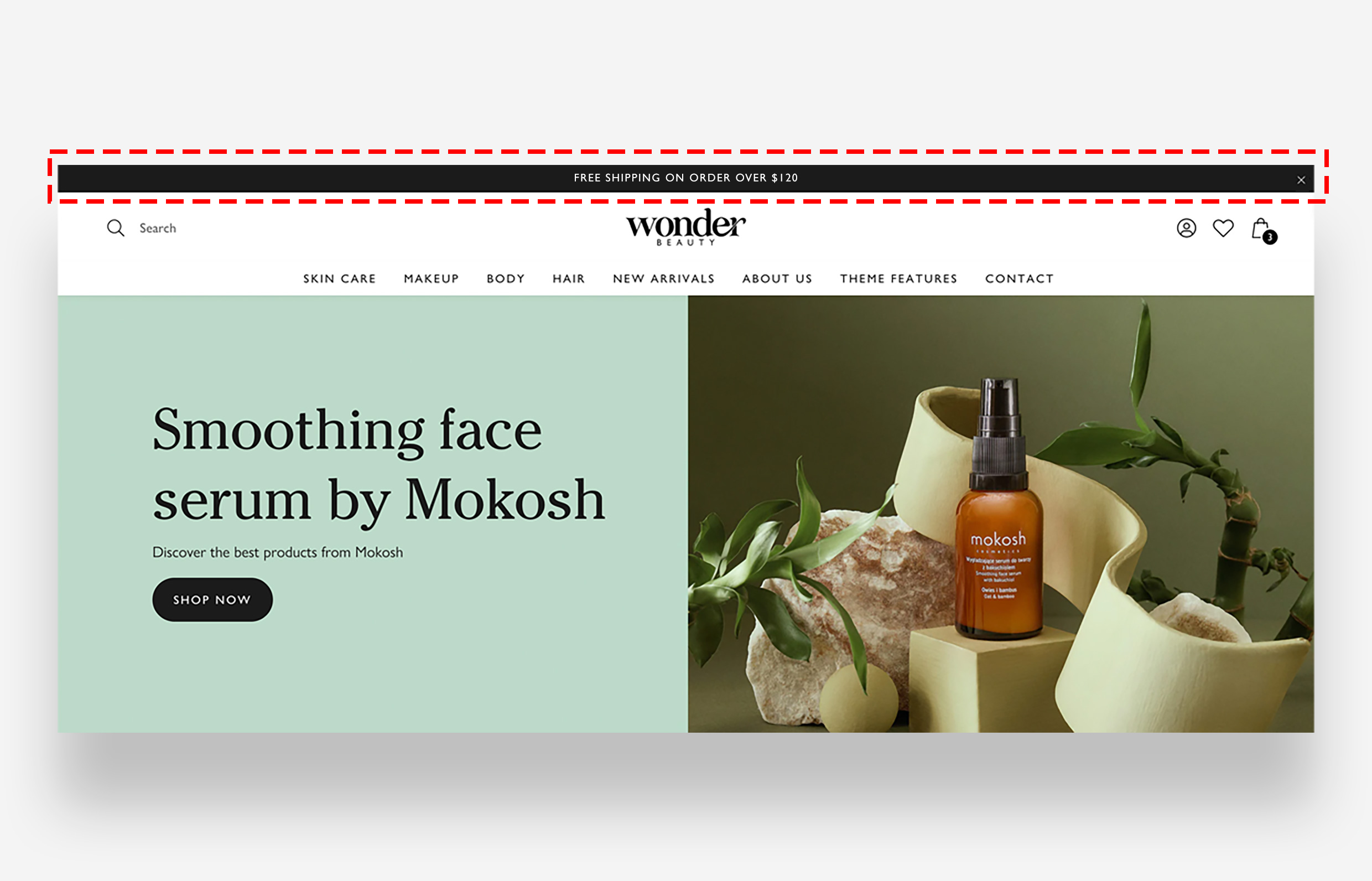Open the shopping bag cart icon
This screenshot has height=881, width=1372.
pos(1260,228)
